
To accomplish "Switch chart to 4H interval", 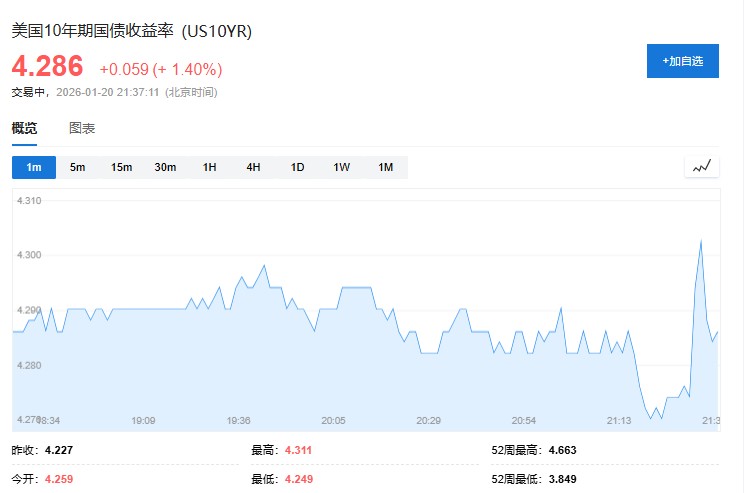I will (254, 167).
